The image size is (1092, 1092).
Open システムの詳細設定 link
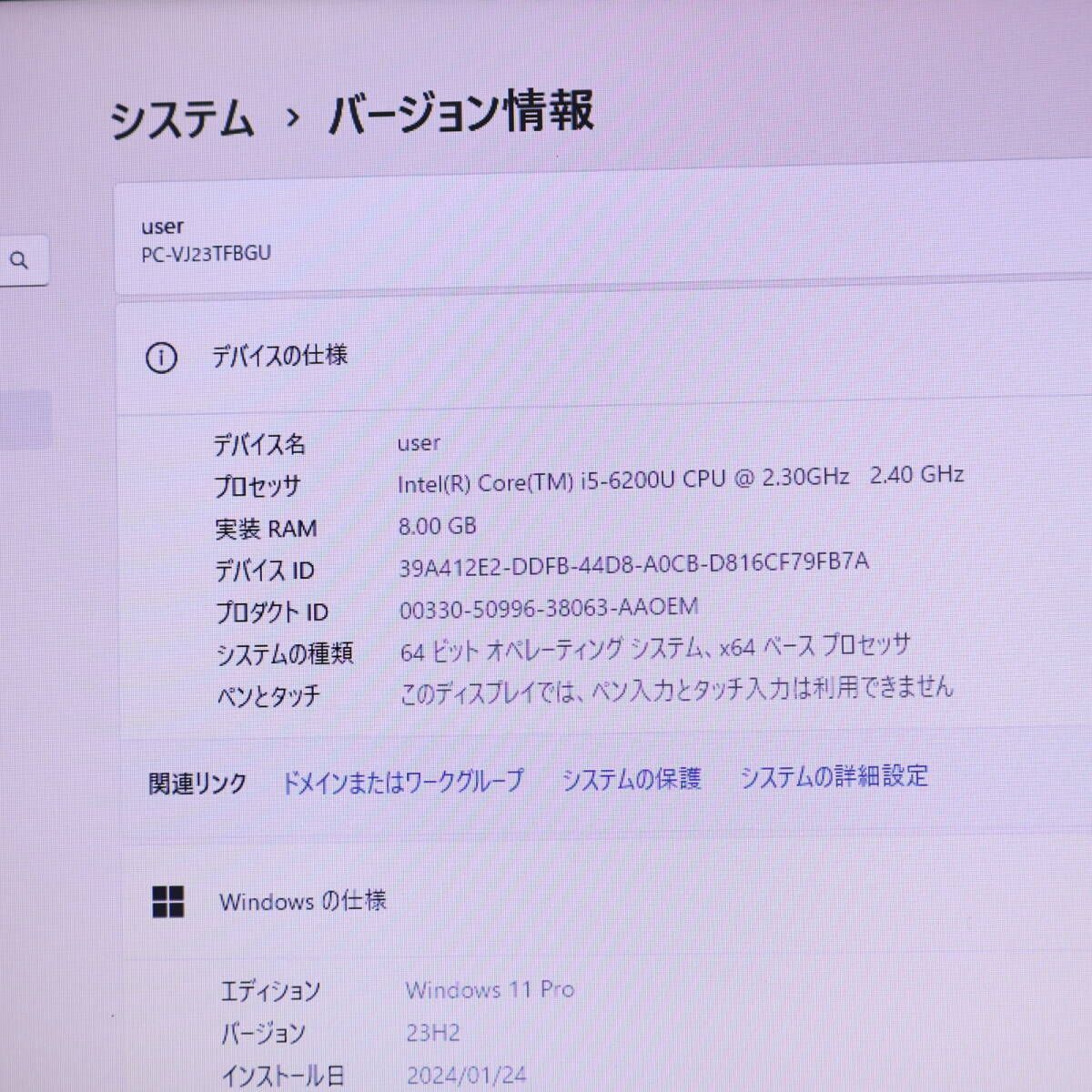834,775
